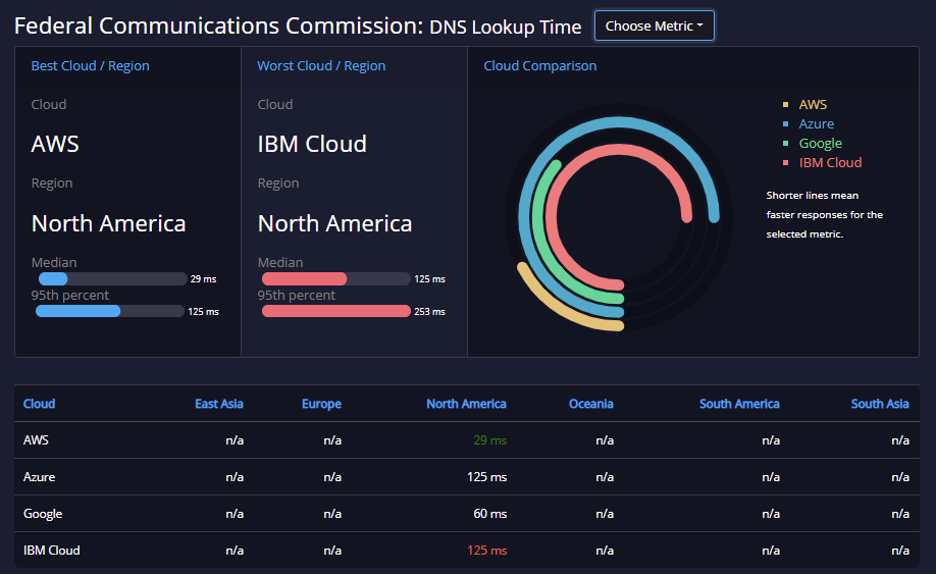Click the green Google arc in chart
The image size is (936, 574).
(537, 218)
